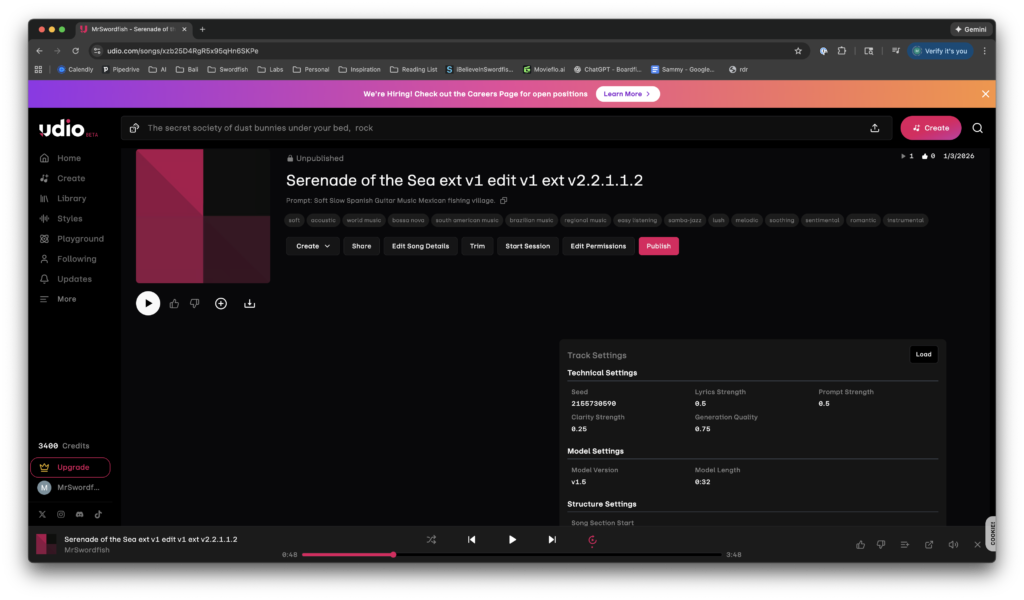Download the song via the download icon
The width and height of the screenshot is (1024, 600).
pos(249,303)
